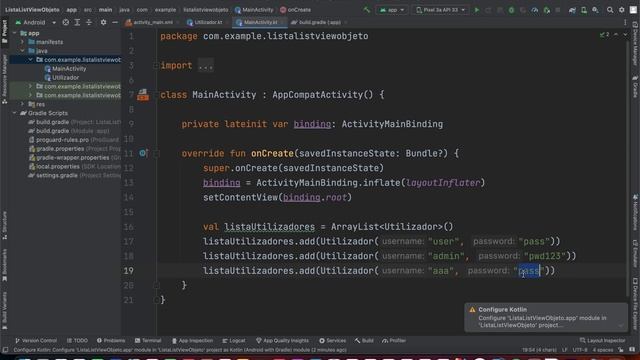Click the Attach Debugger to Android Process icon
The image size is (640, 360).
pyautogui.click(x=547, y=10)
